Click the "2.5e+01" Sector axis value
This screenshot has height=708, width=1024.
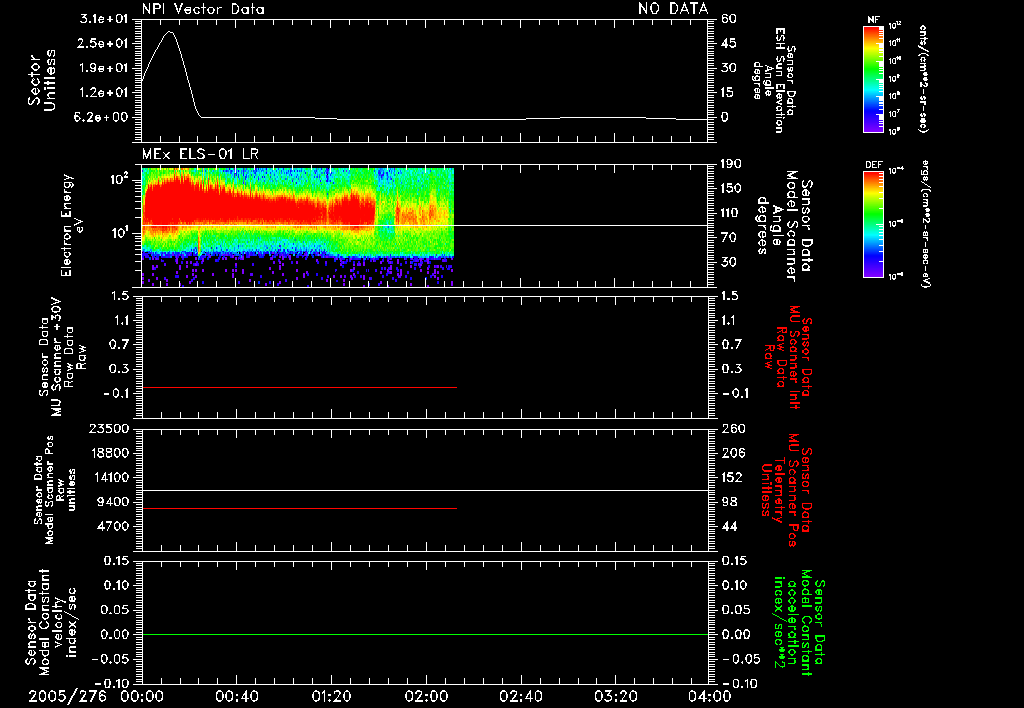[104, 43]
